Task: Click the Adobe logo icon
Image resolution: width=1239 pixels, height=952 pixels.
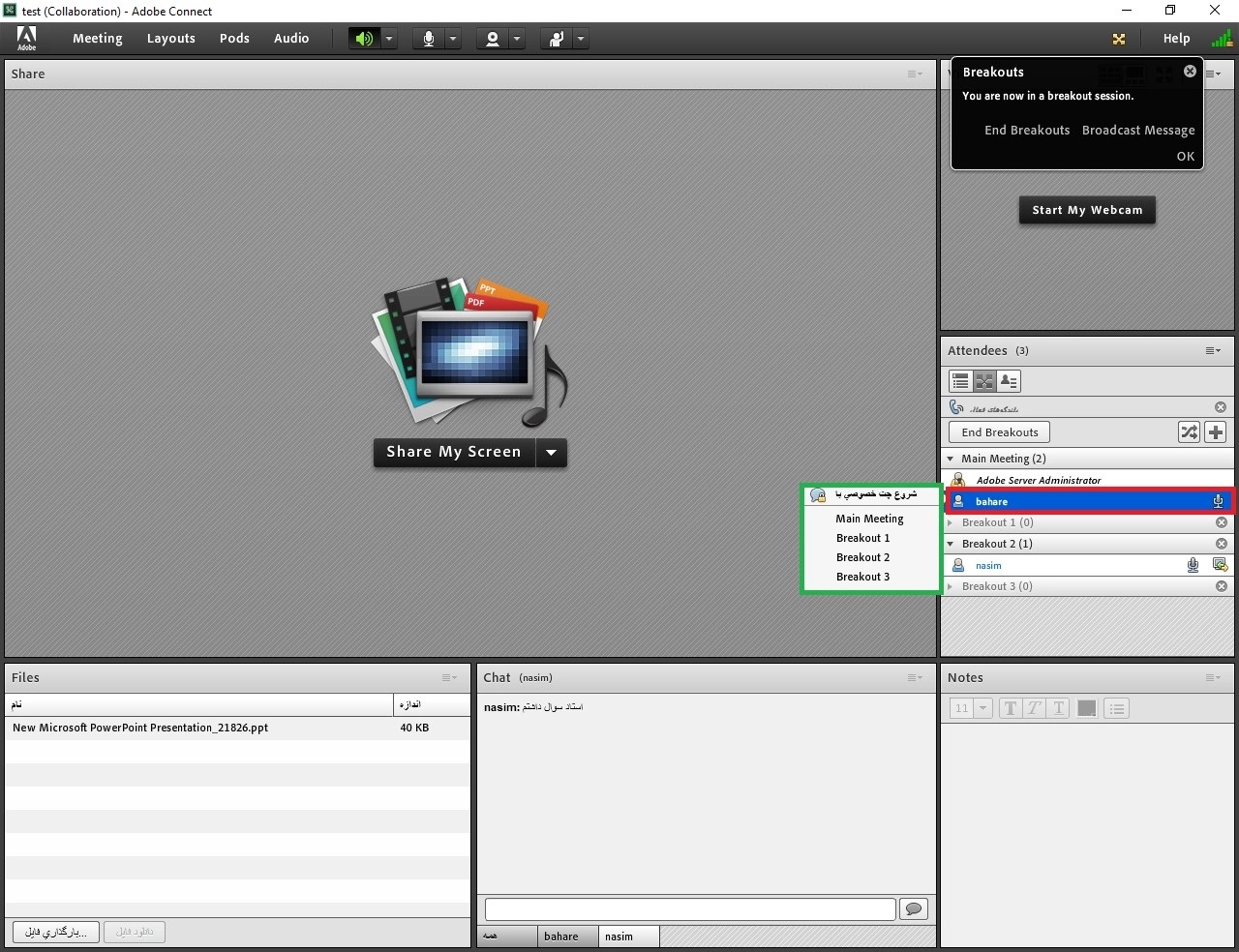Action: click(x=27, y=39)
